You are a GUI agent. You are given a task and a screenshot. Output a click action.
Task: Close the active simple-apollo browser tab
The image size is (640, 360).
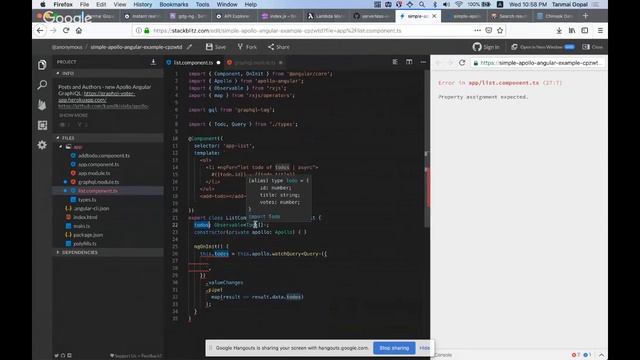[434, 16]
